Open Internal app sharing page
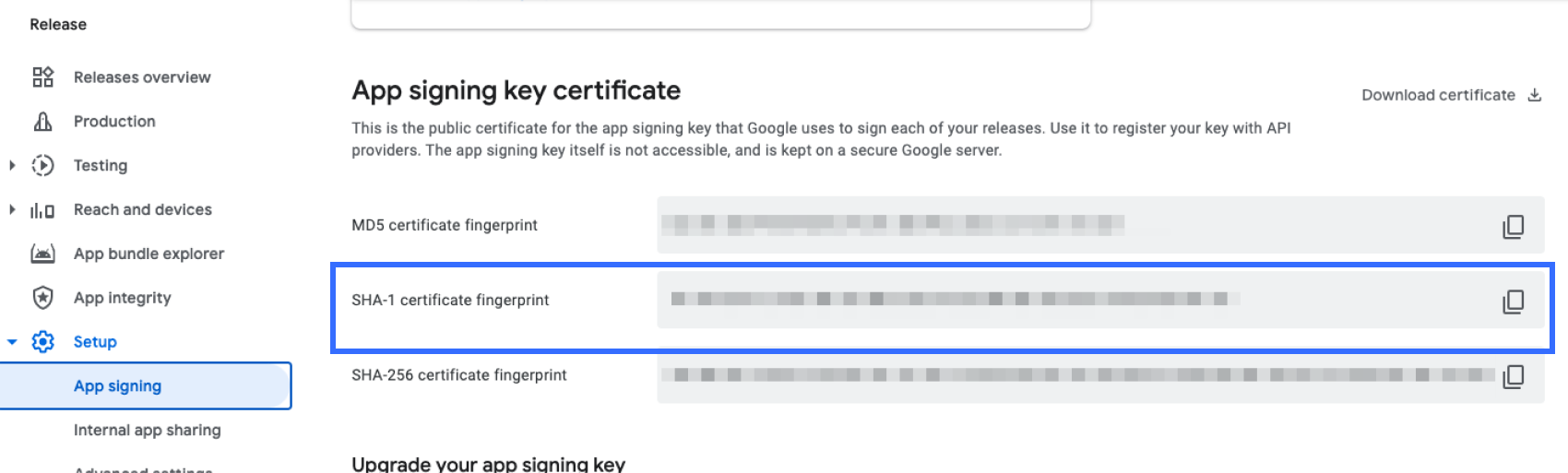The image size is (1568, 473). tap(147, 431)
